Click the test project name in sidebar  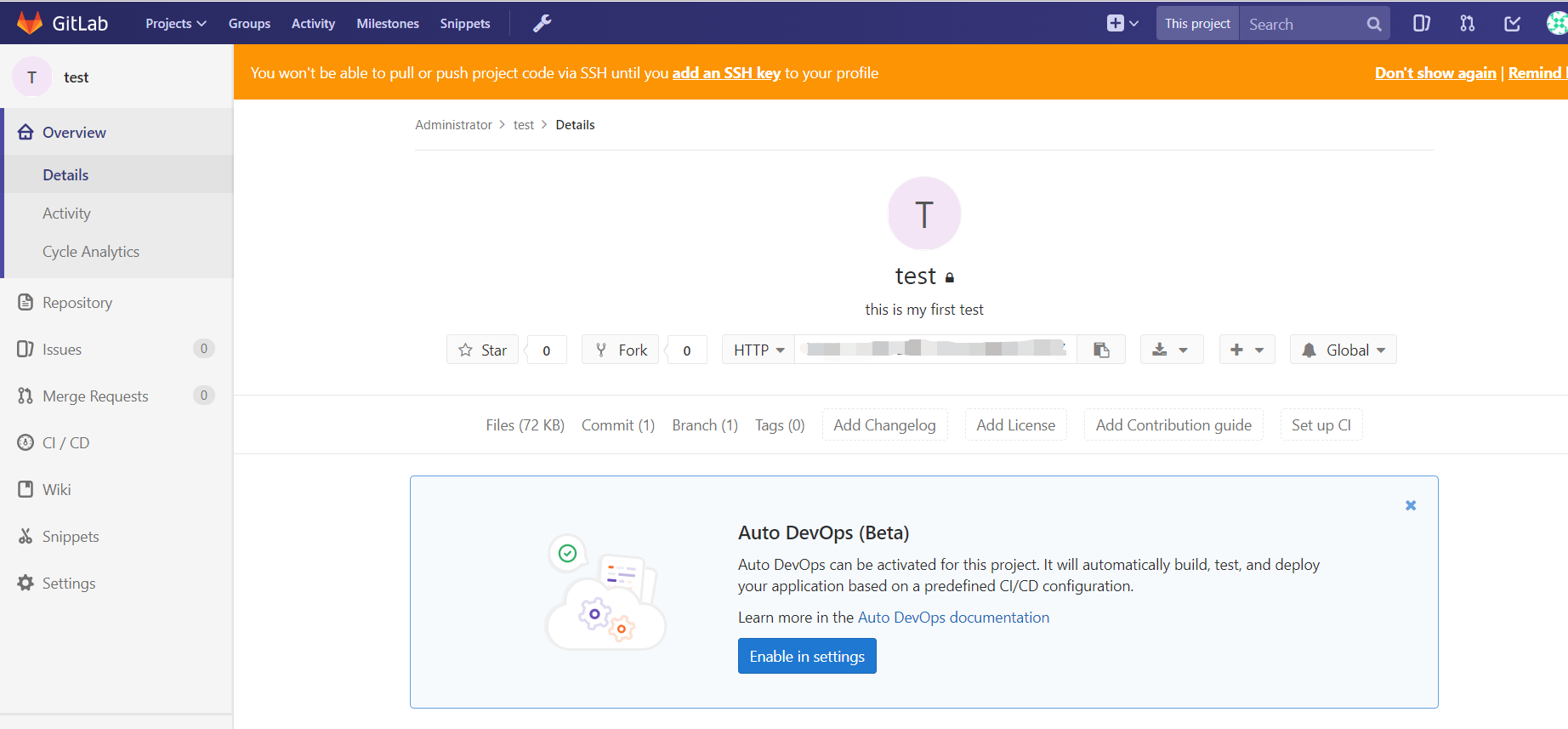(x=76, y=77)
